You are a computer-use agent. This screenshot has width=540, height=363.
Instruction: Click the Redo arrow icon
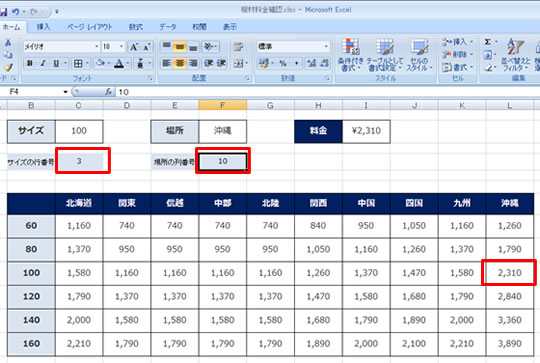(34, 12)
